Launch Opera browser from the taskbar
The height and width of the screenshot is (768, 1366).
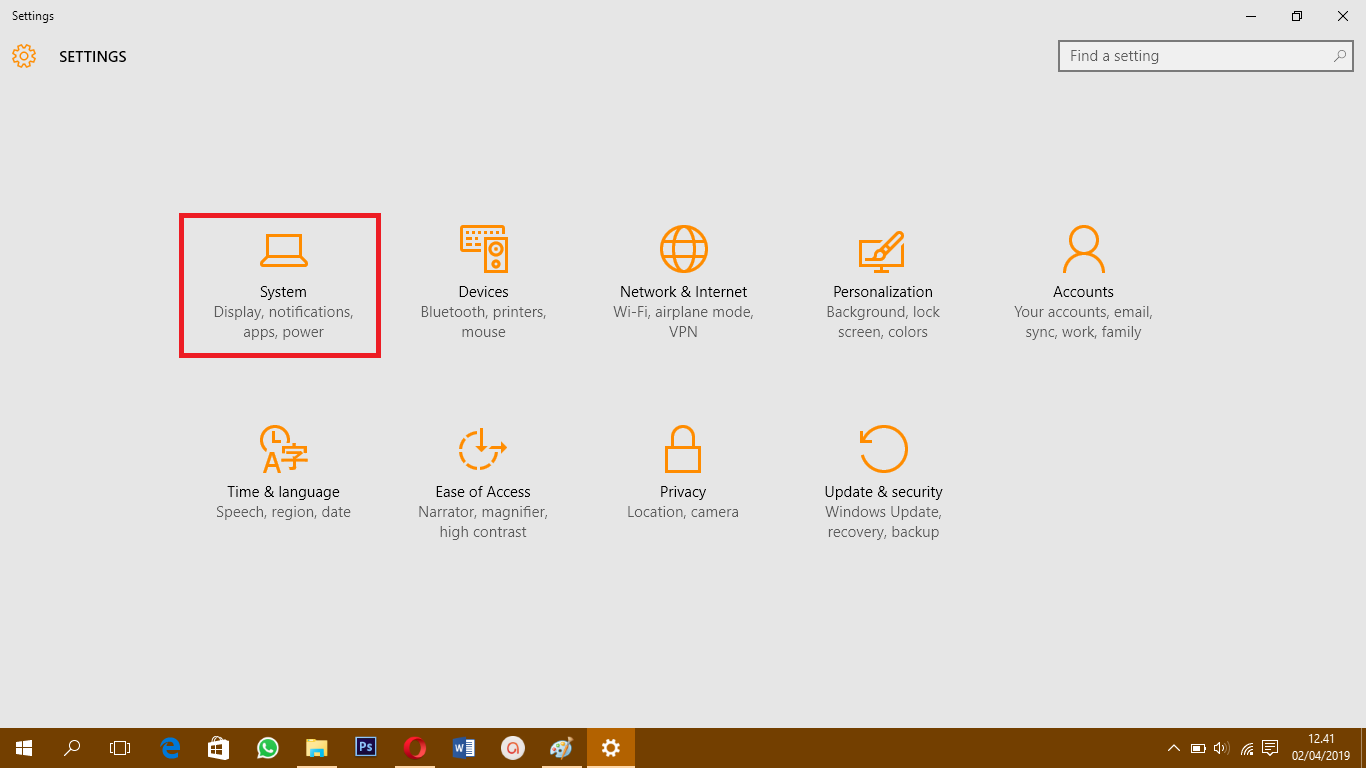[x=415, y=747]
